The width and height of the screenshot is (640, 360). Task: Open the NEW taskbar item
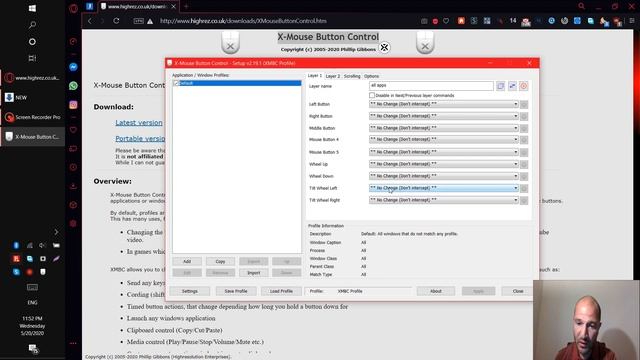pyautogui.click(x=33, y=98)
